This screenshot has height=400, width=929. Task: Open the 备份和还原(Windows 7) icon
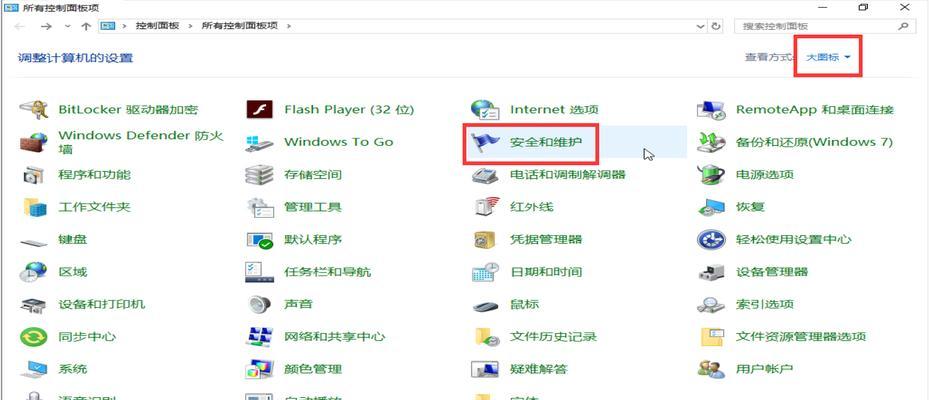coord(711,142)
